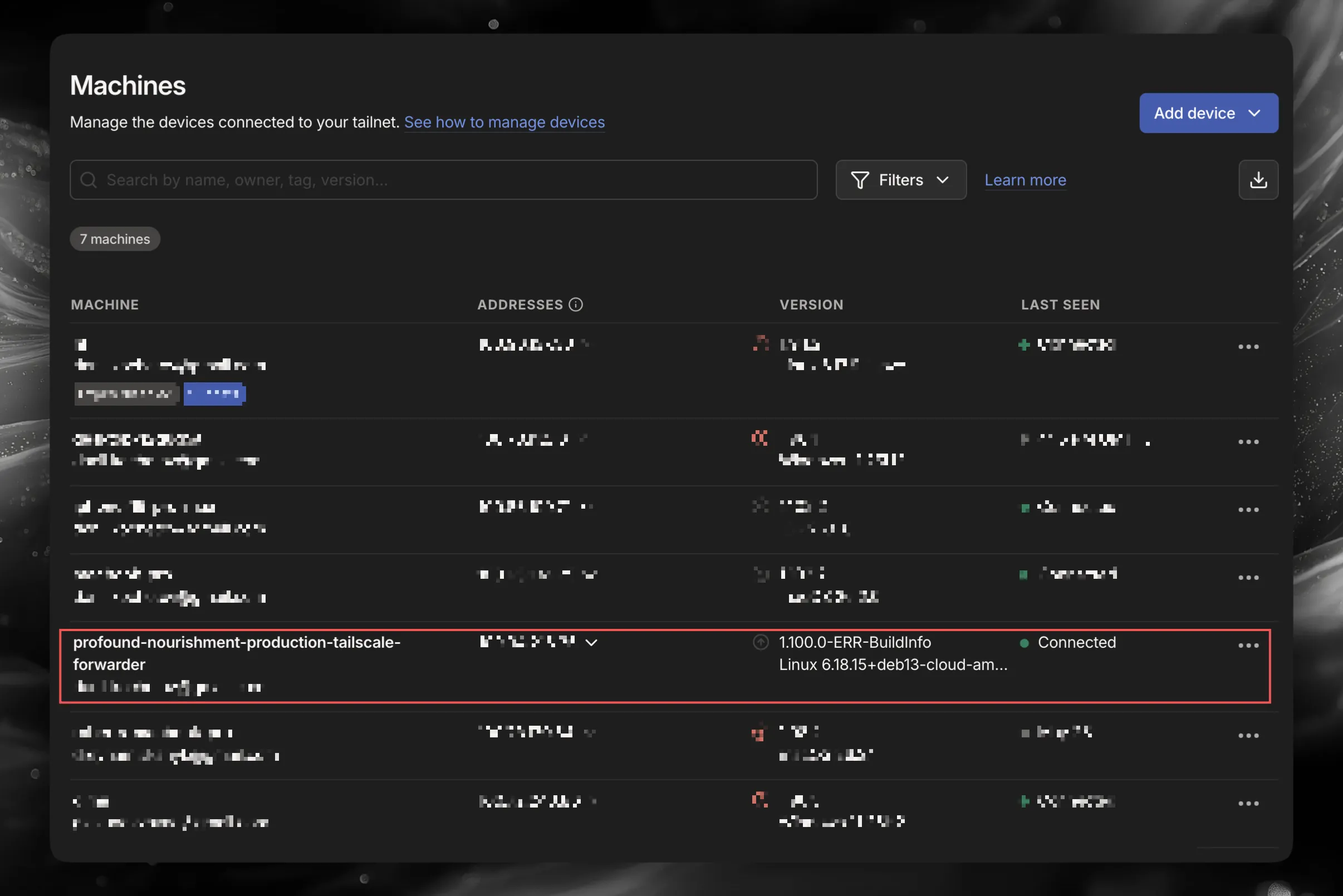The image size is (1343, 896).
Task: Open the 'See how to manage devices' link
Action: click(504, 122)
